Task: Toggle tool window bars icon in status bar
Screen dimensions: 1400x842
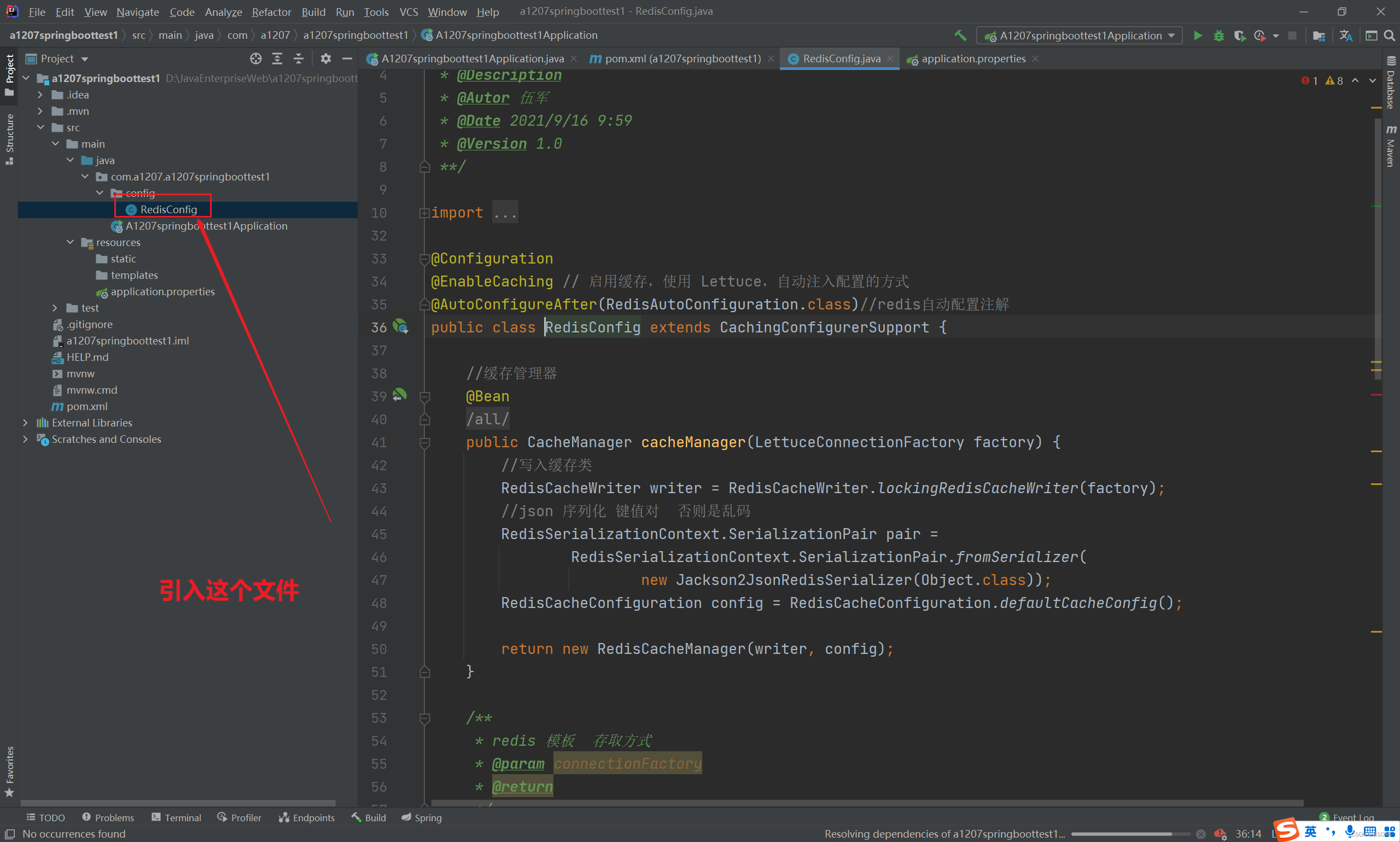Action: [10, 833]
